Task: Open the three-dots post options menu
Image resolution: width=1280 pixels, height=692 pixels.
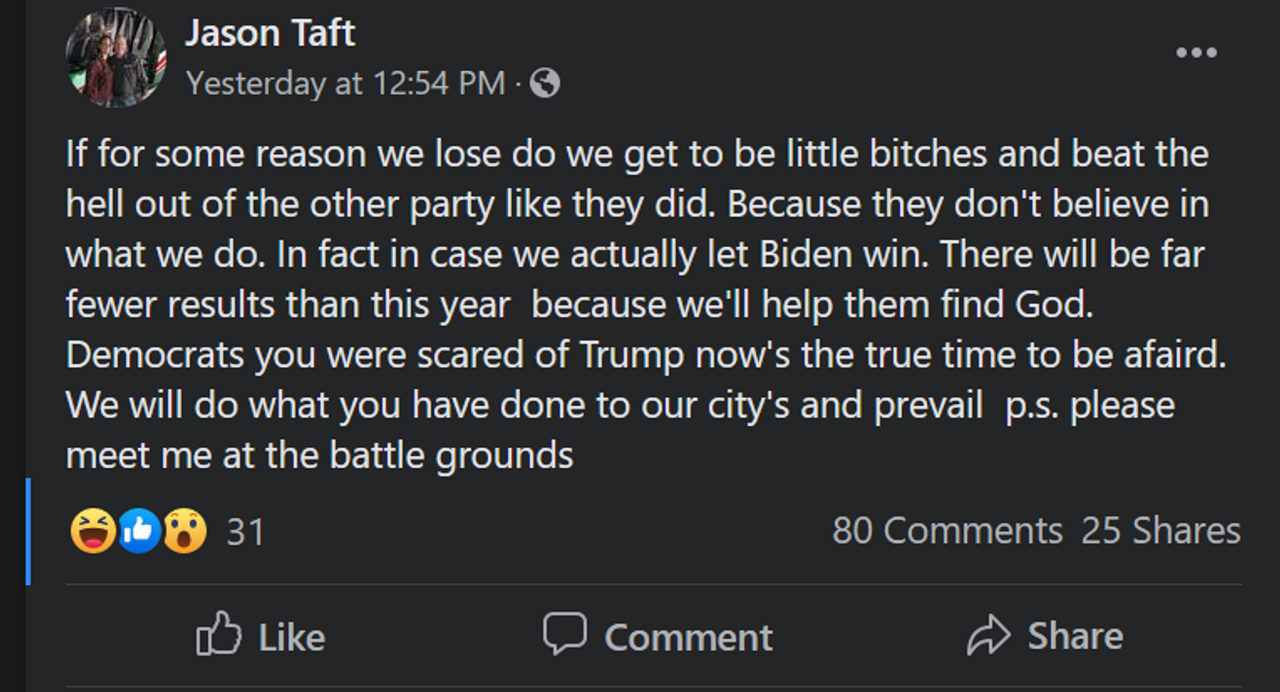Action: coord(1196,53)
